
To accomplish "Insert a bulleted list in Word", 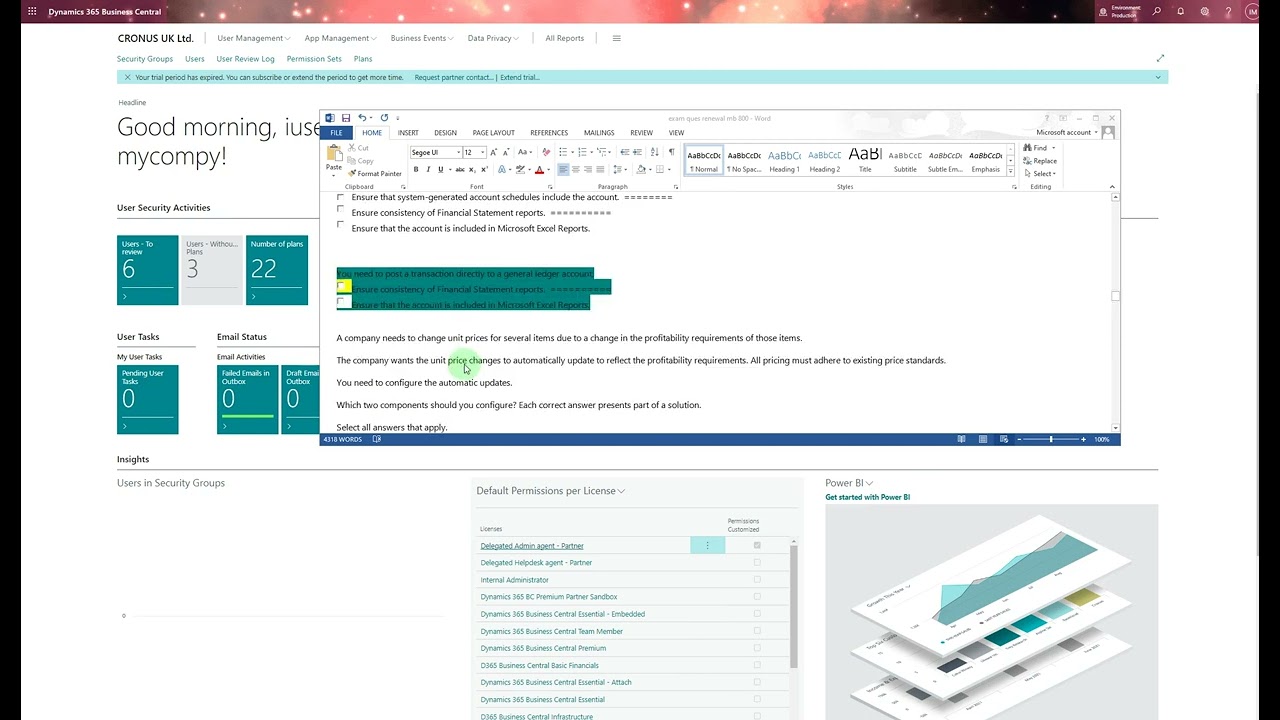I will [564, 152].
